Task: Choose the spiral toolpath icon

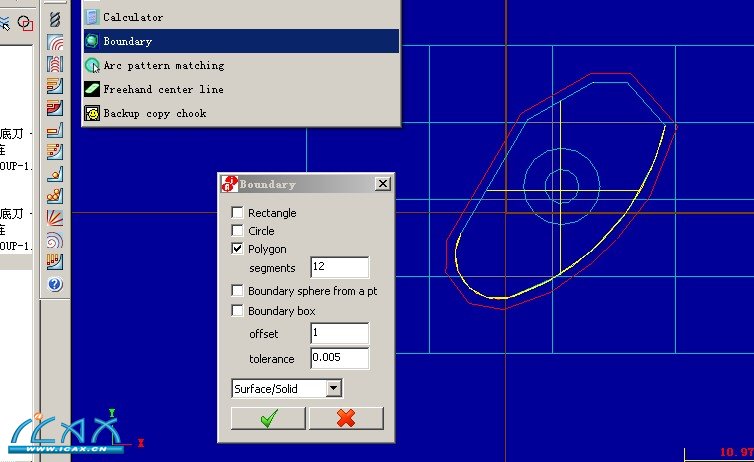Action: pyautogui.click(x=55, y=240)
